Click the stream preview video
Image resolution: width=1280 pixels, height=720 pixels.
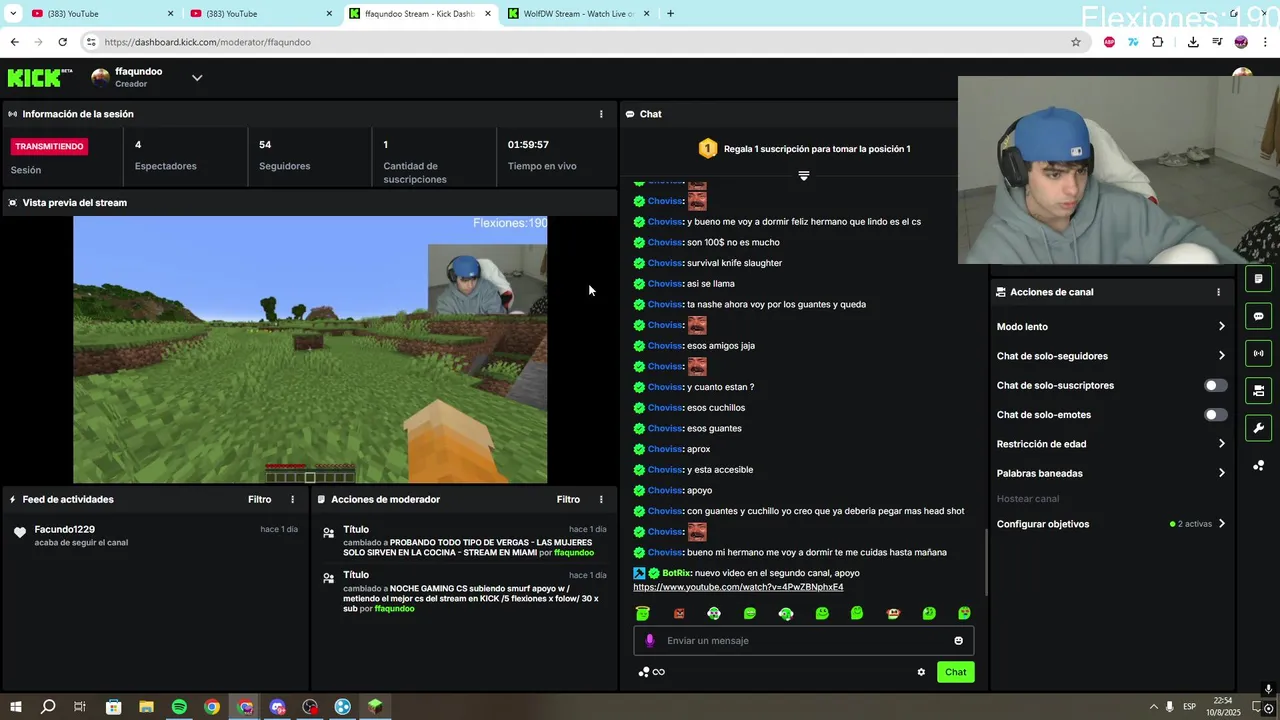310,349
